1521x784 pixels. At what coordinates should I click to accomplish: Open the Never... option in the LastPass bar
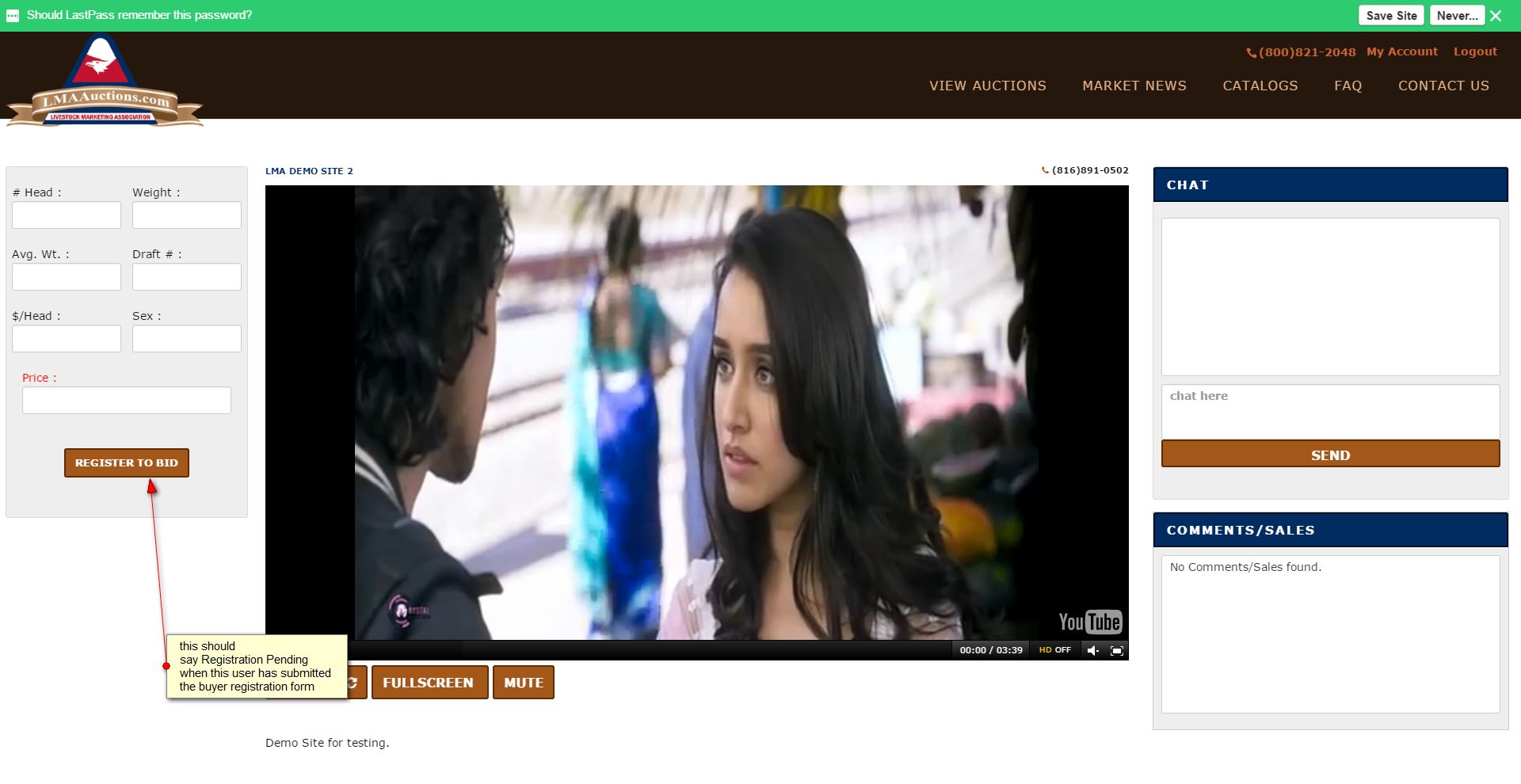(1458, 15)
